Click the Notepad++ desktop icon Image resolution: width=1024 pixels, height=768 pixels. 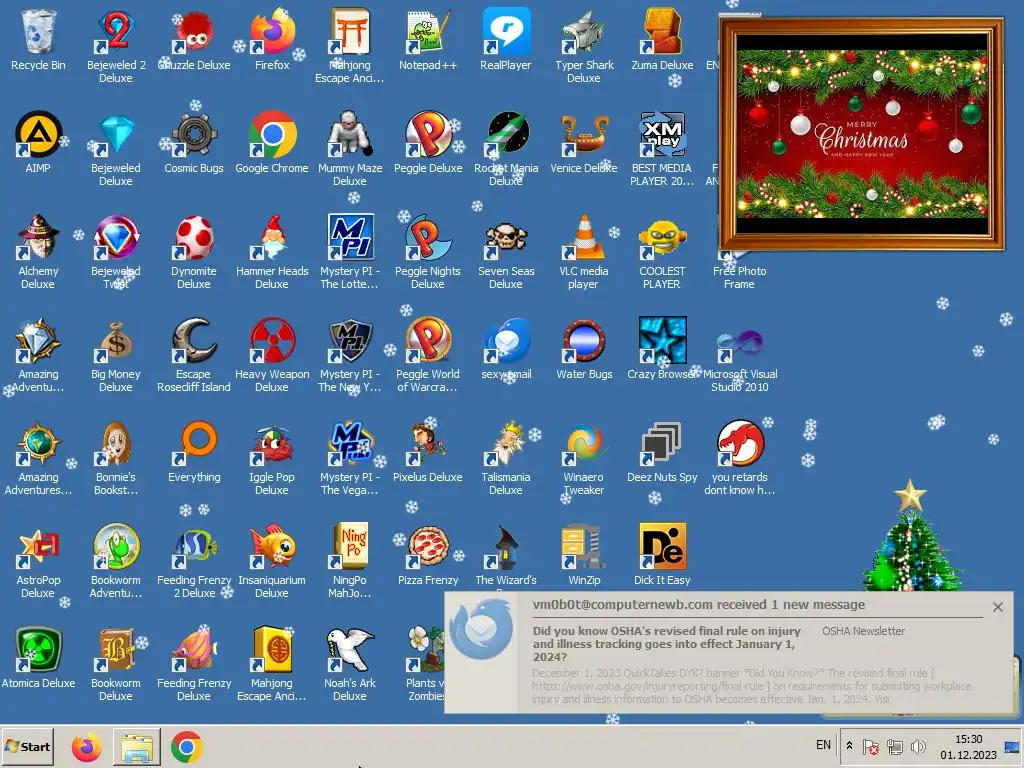tap(428, 32)
